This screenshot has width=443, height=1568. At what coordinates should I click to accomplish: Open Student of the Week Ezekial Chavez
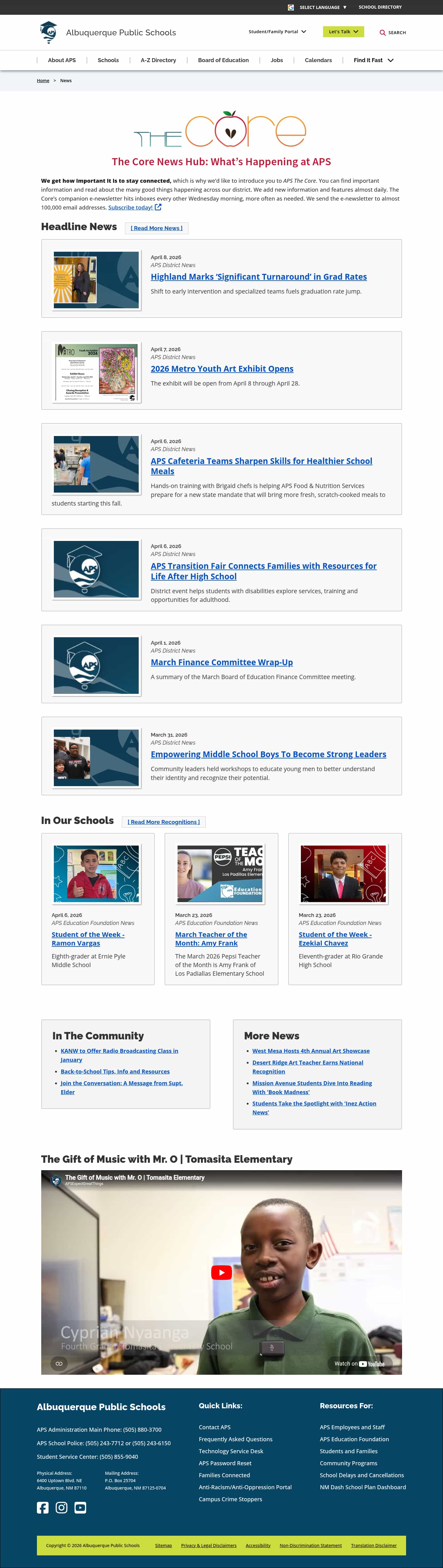pos(335,938)
